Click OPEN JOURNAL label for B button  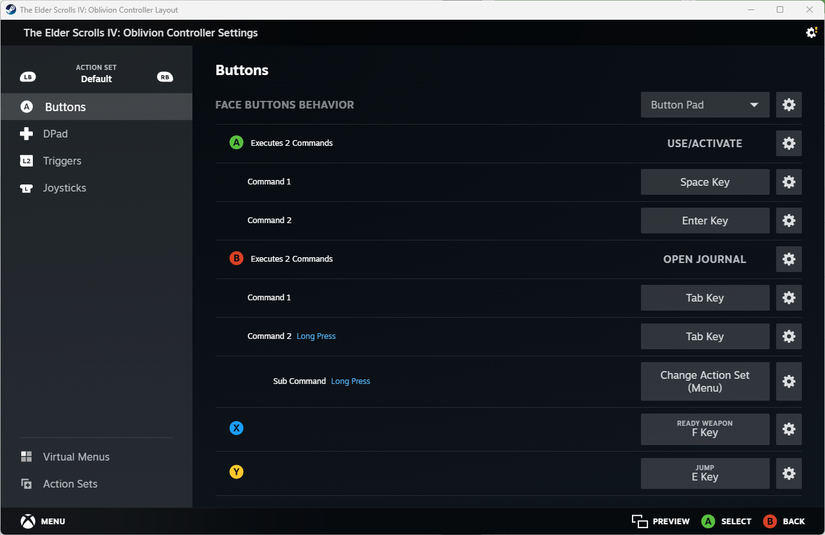(x=705, y=259)
